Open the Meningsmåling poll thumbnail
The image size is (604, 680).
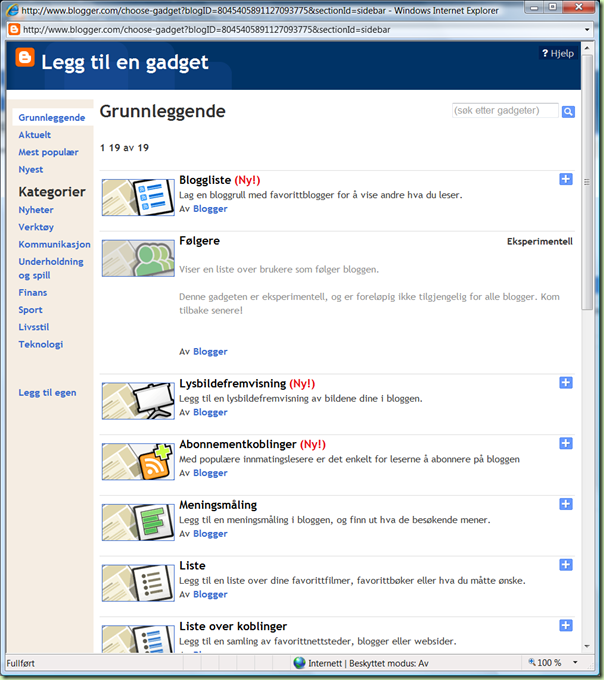point(138,522)
